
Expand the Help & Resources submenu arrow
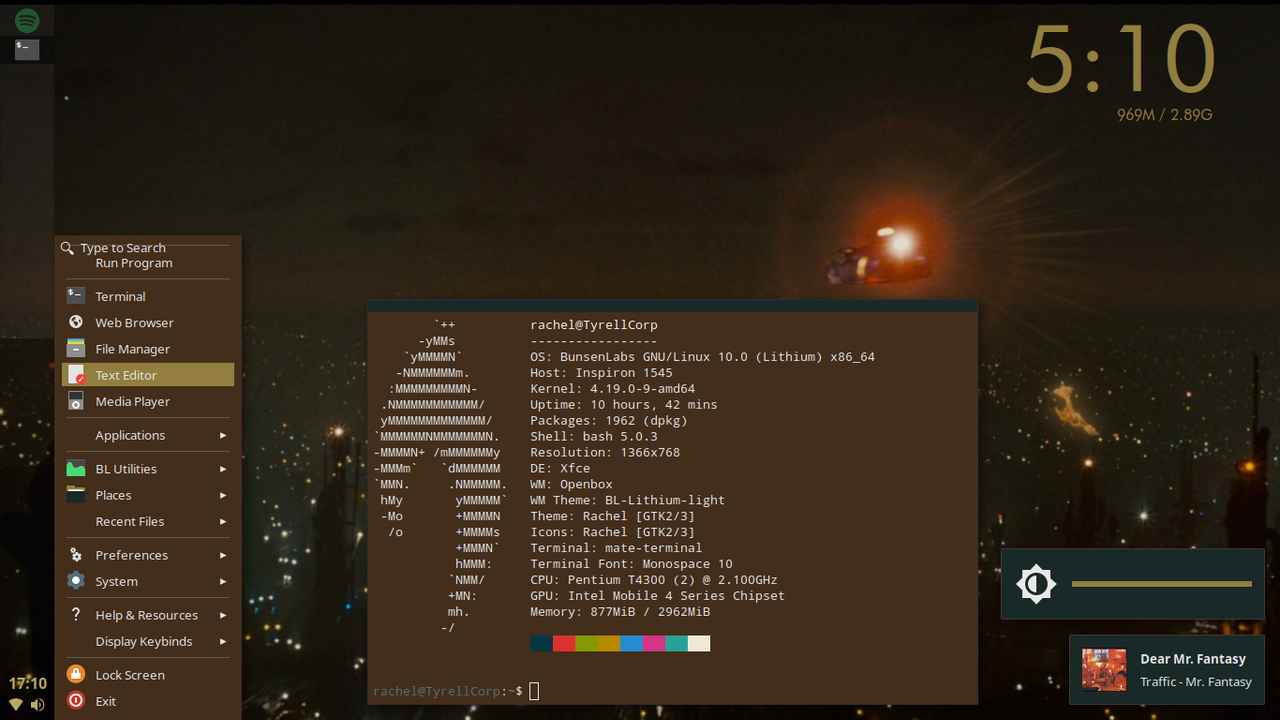click(x=223, y=615)
